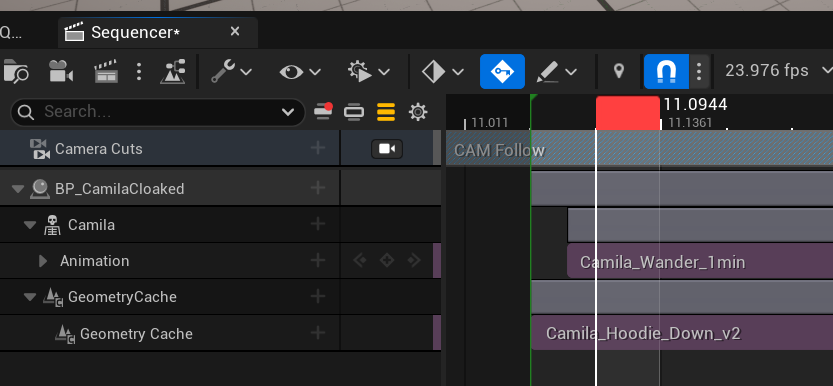Click the marker pin icon
The height and width of the screenshot is (386, 833).
pyautogui.click(x=618, y=71)
